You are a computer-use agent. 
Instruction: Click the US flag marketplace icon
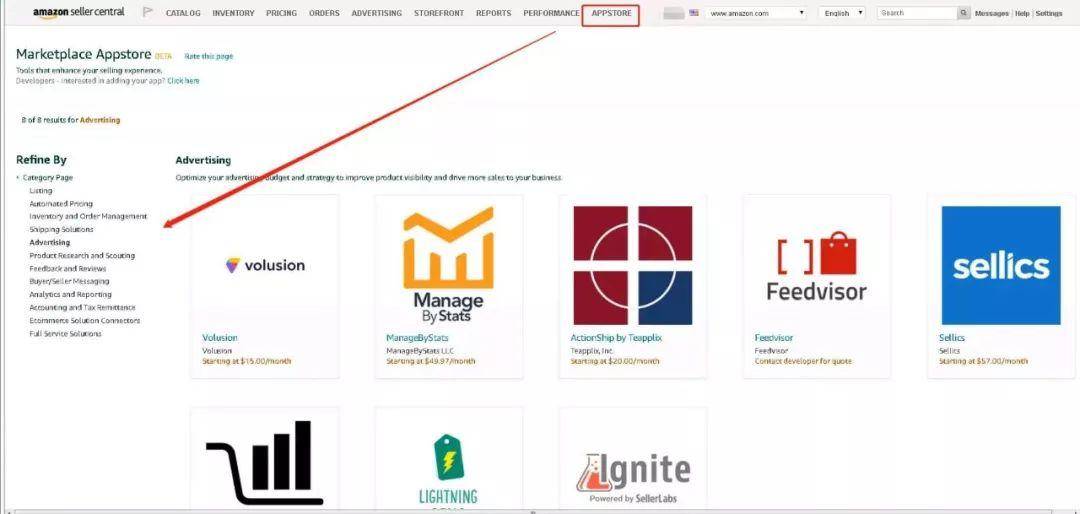tap(694, 13)
